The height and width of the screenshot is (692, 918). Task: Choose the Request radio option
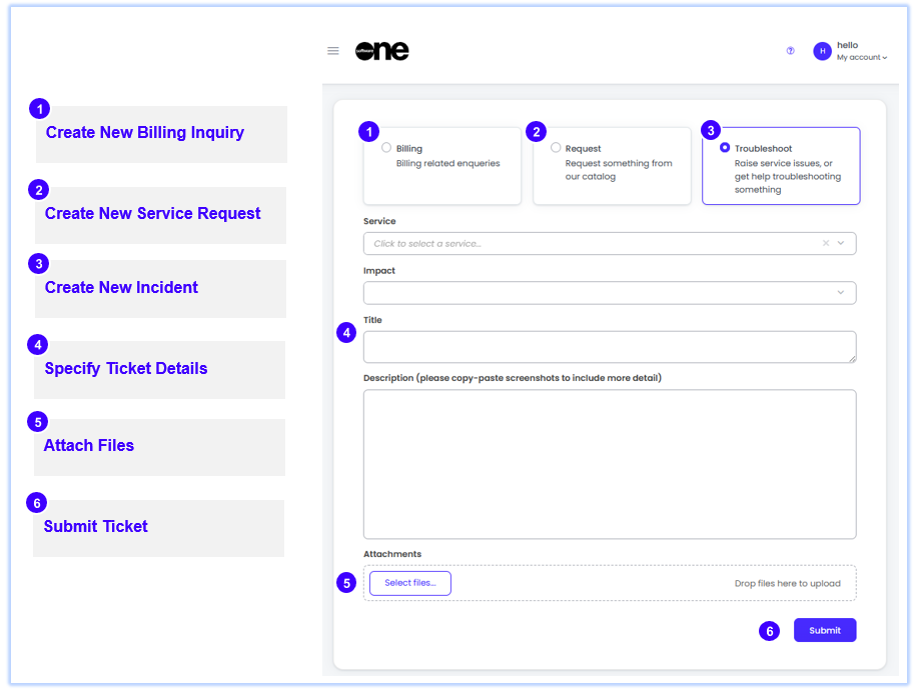(556, 148)
